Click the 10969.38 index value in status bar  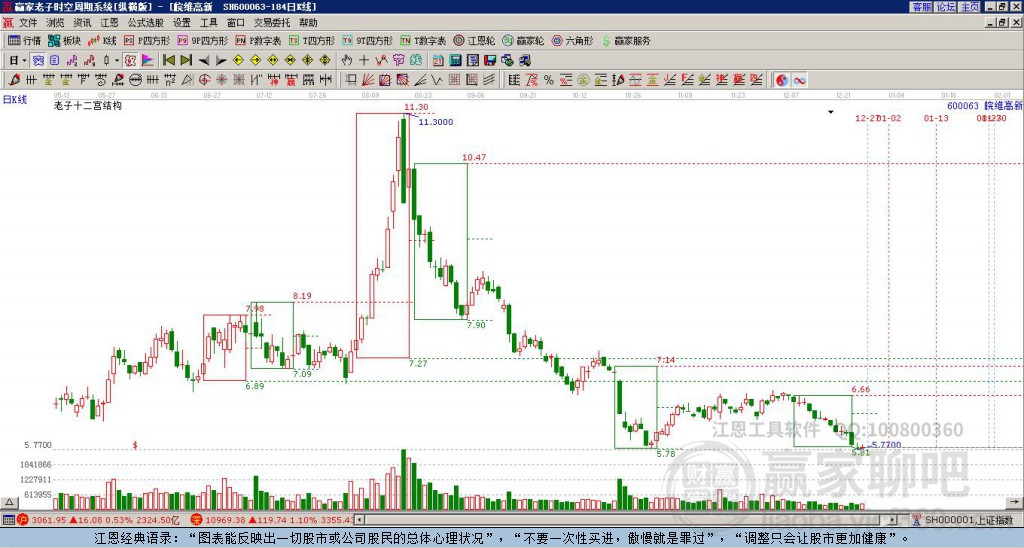click(x=224, y=521)
